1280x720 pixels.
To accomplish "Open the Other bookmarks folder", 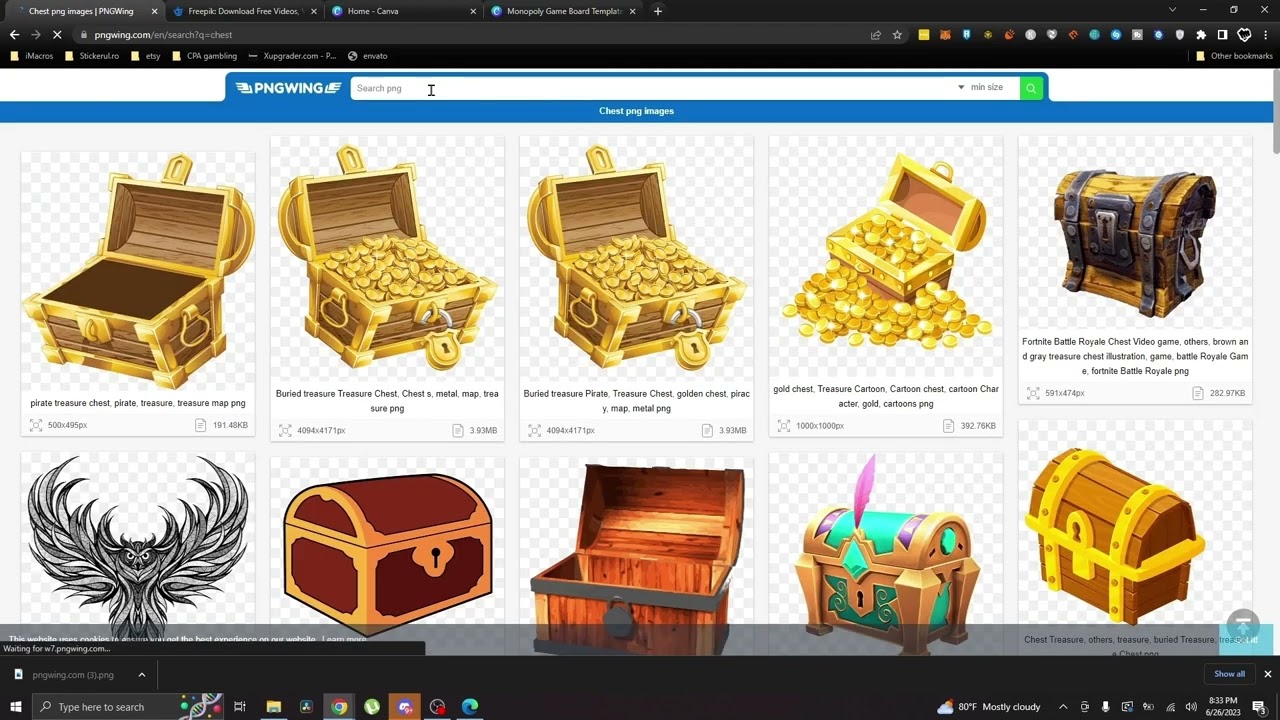I will (1235, 56).
